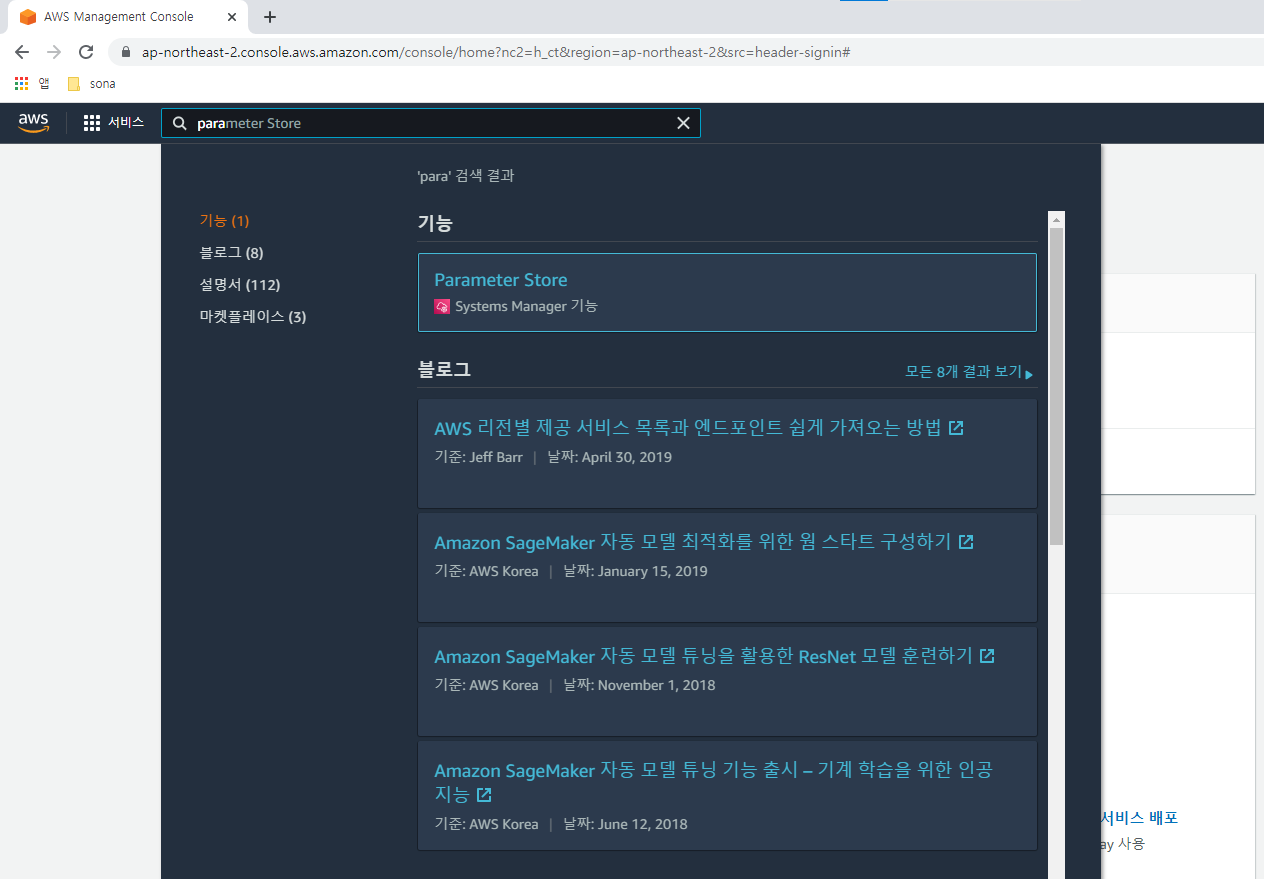1264x879 pixels.
Task: Select the AWS Management Console browser tab
Action: [x=128, y=17]
